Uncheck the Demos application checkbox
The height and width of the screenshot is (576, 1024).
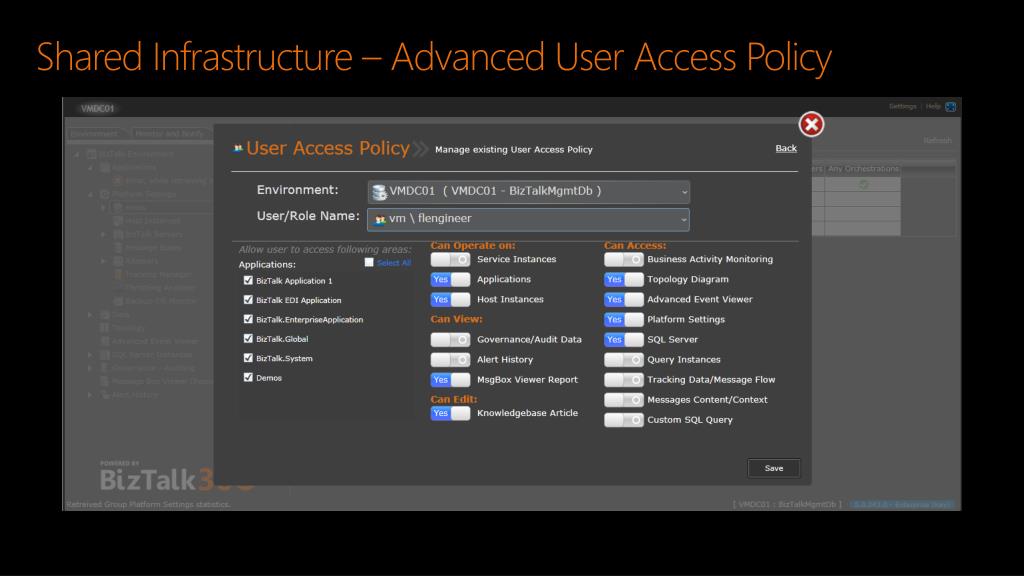[248, 377]
